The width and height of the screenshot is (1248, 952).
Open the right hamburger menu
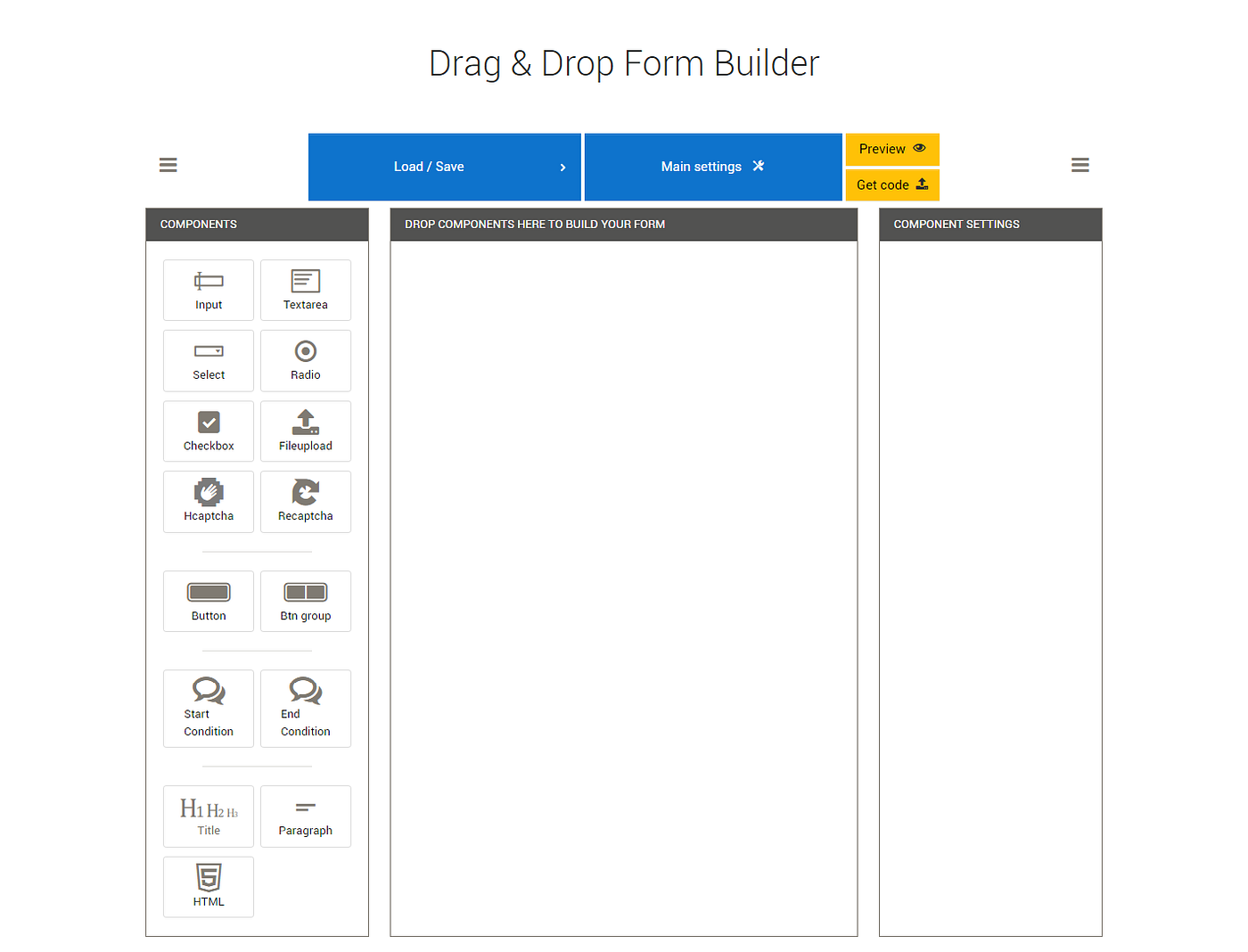1080,165
